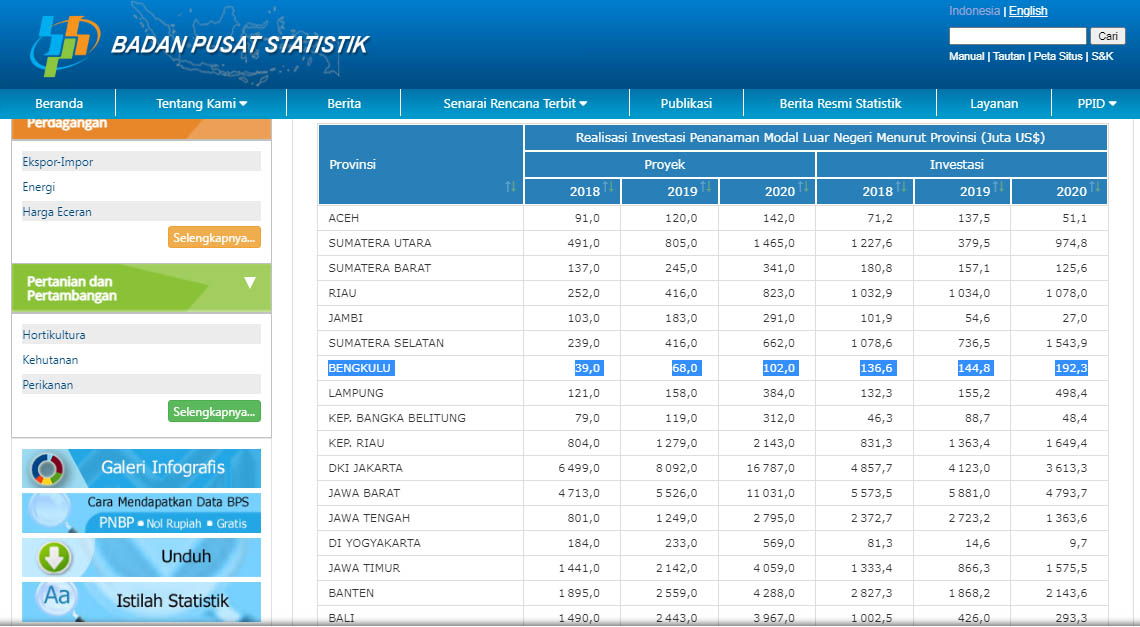Image resolution: width=1140 pixels, height=627 pixels.
Task: Sort by Investasi 2019 column arrows
Action: pos(998,187)
